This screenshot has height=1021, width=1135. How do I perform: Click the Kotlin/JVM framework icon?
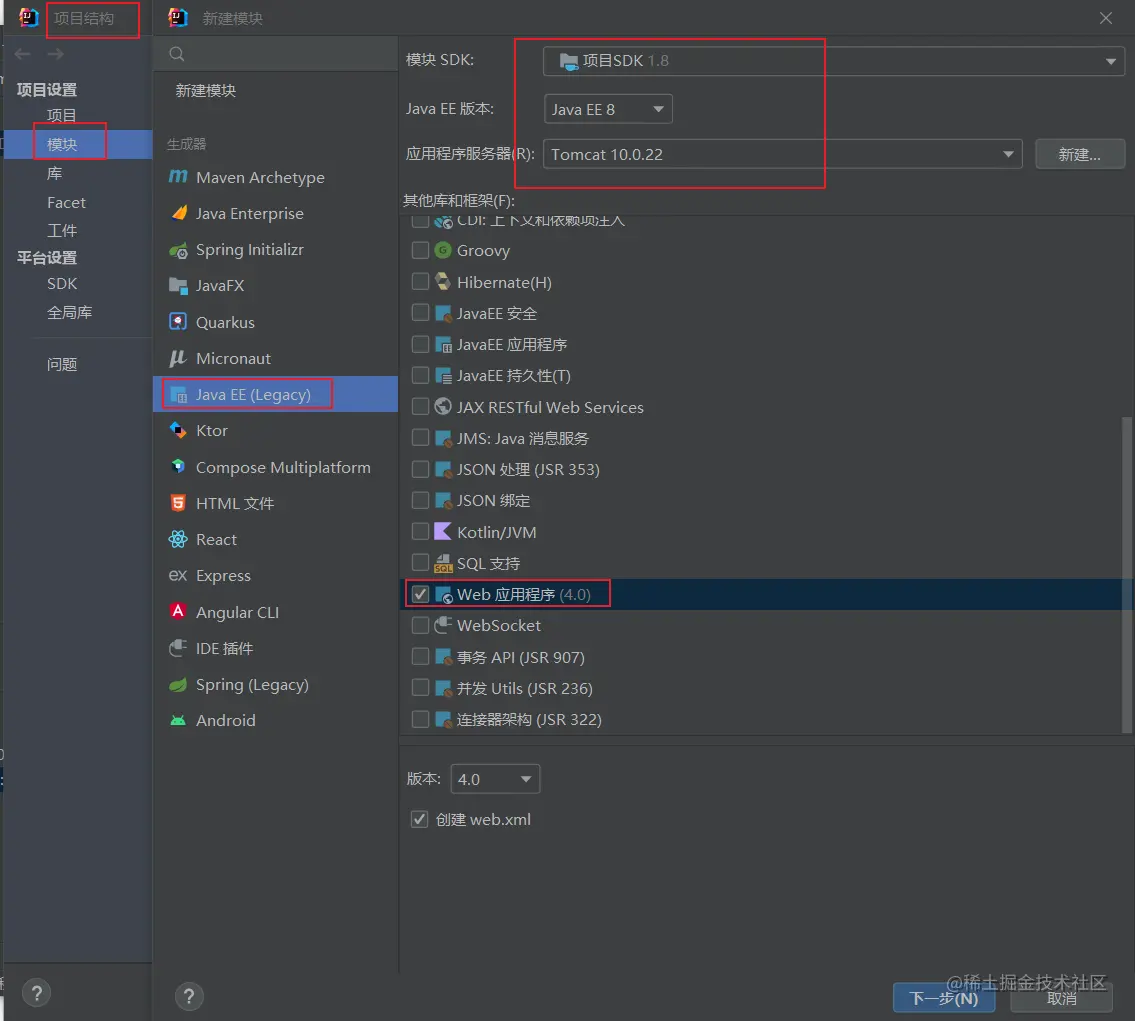pyautogui.click(x=443, y=531)
